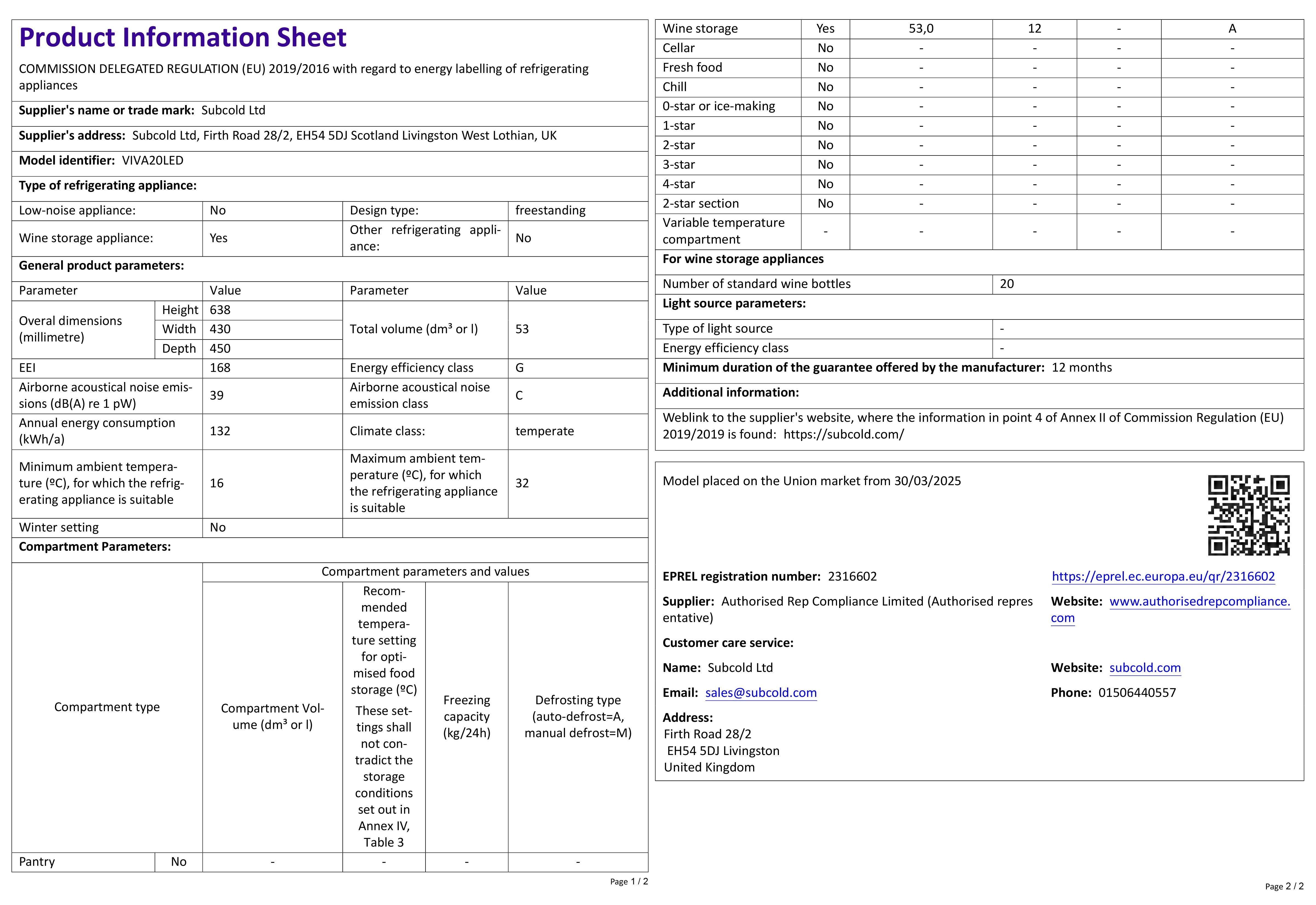
Task: Click the Page 1 / 2 footer label
Action: 629,881
